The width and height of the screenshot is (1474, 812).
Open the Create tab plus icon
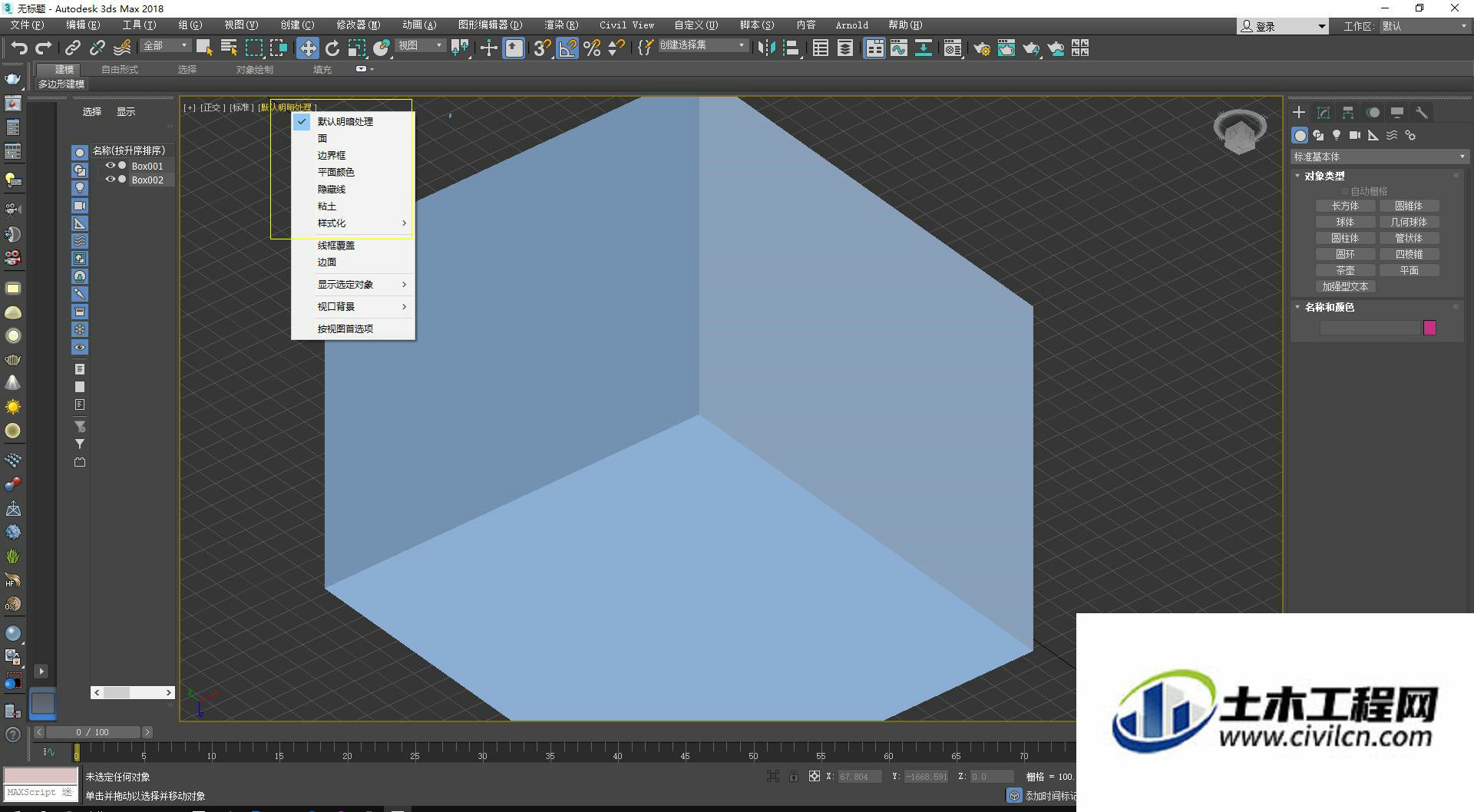1299,112
